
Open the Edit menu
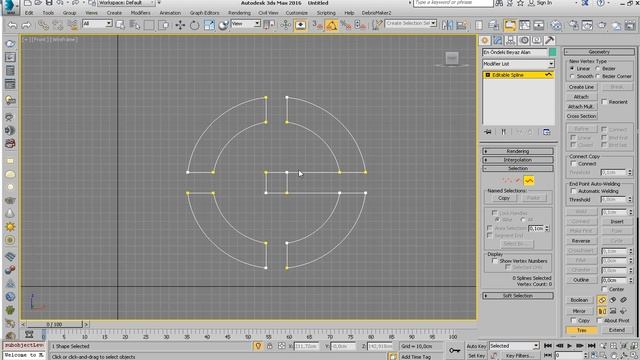[x=29, y=13]
